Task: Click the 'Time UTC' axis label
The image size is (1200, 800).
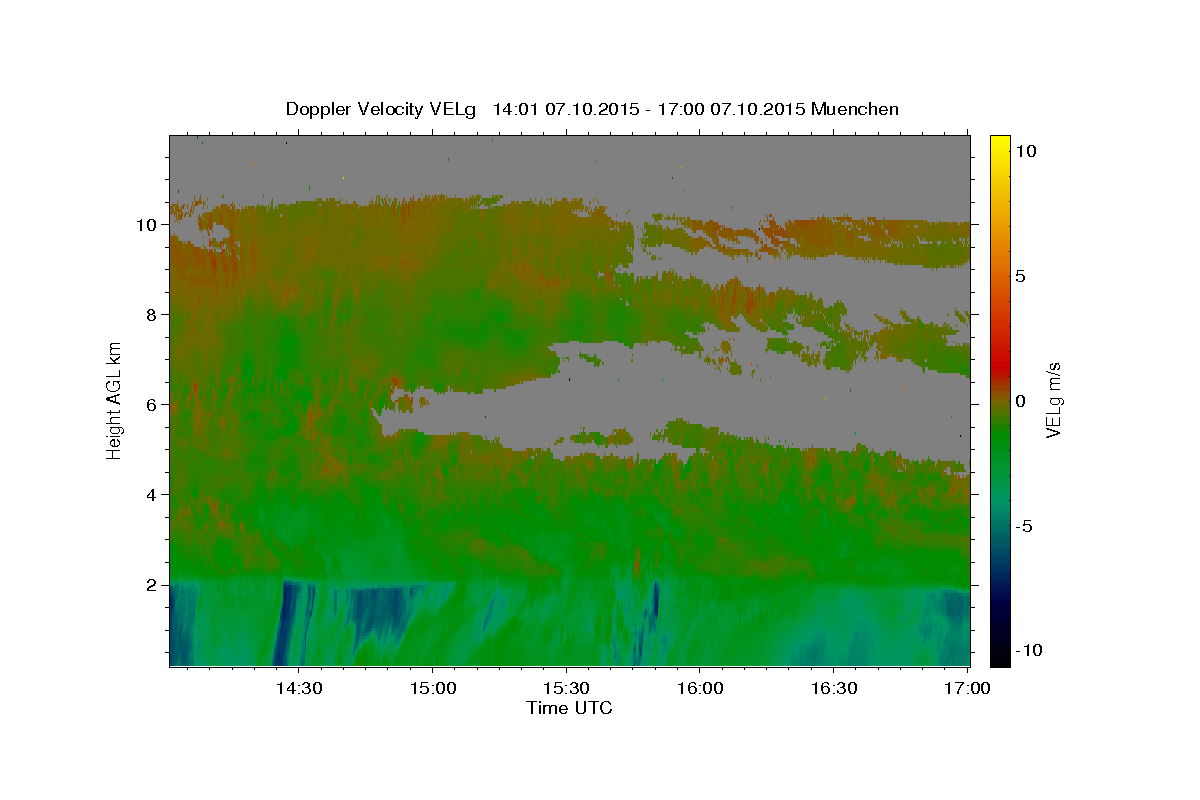Action: coord(569,708)
